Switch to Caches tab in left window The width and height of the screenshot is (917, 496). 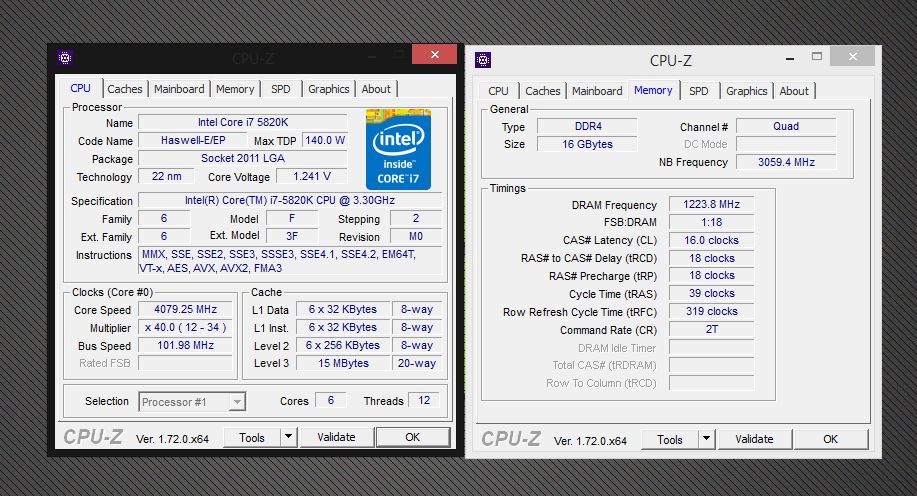coord(125,89)
